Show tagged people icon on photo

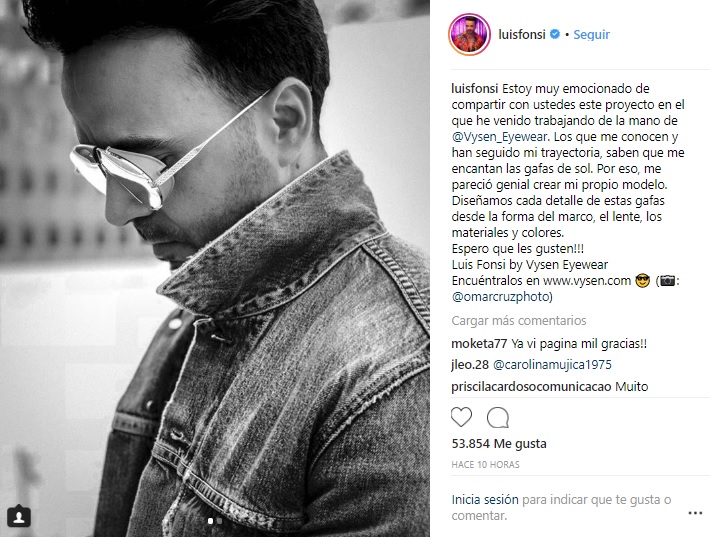pos(19,517)
